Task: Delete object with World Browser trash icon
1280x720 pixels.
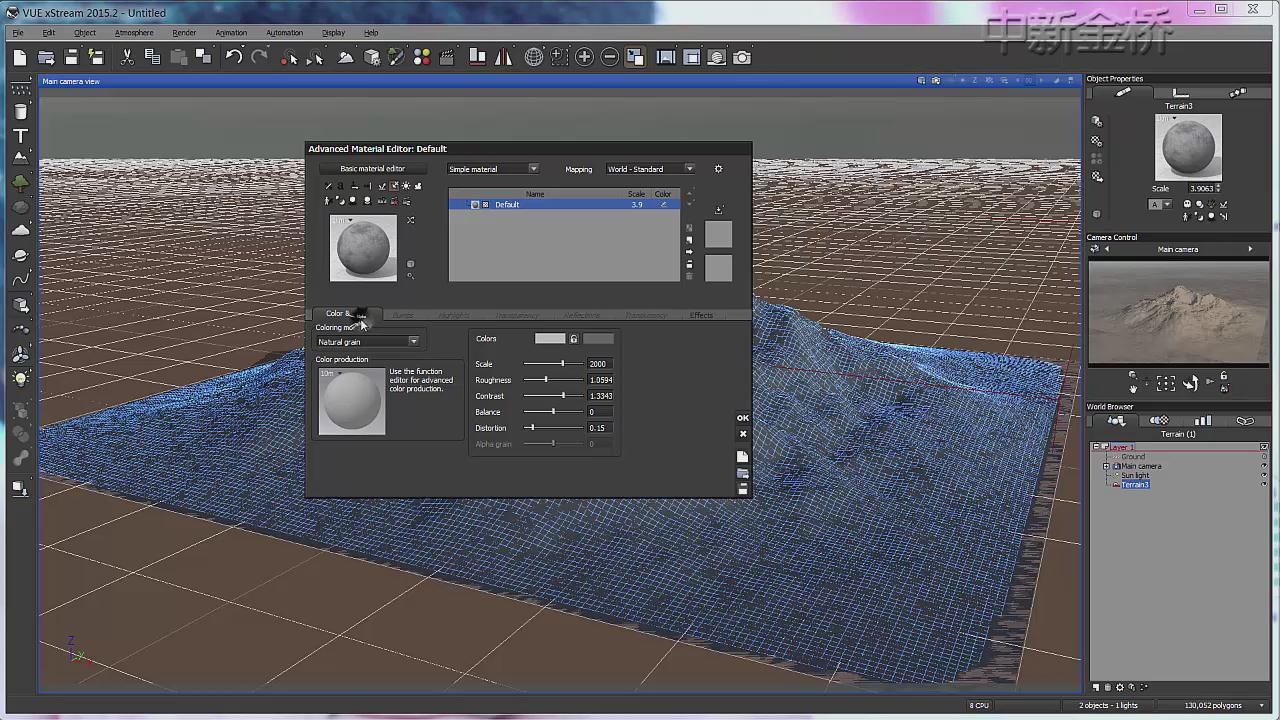Action: coord(1107,688)
